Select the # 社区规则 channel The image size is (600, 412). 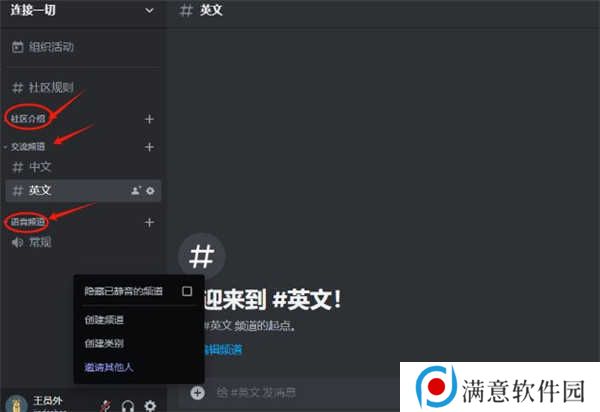[43, 88]
